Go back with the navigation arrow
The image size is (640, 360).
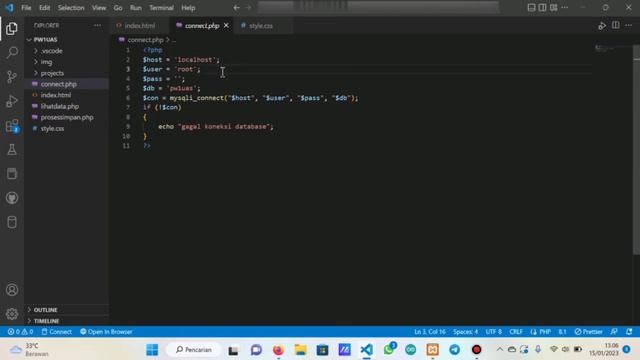pos(236,8)
